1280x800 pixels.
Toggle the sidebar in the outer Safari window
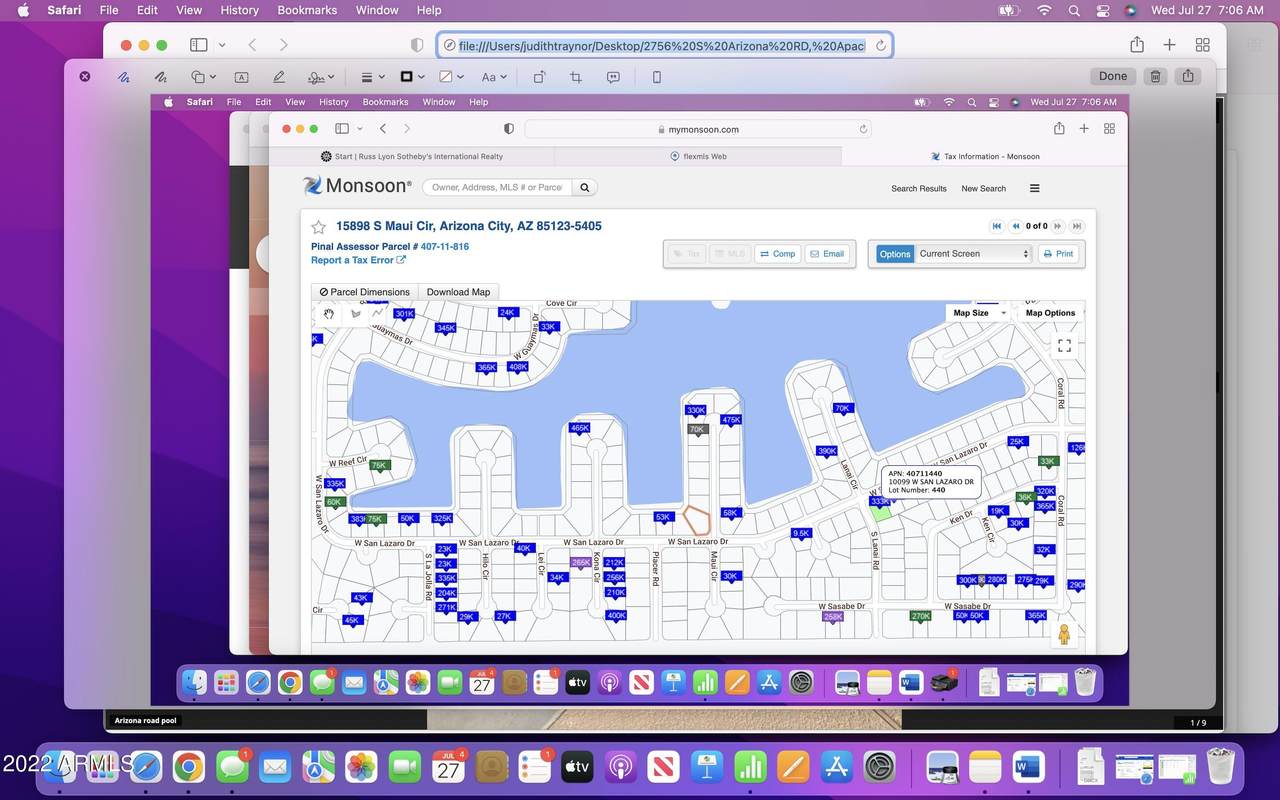[199, 45]
